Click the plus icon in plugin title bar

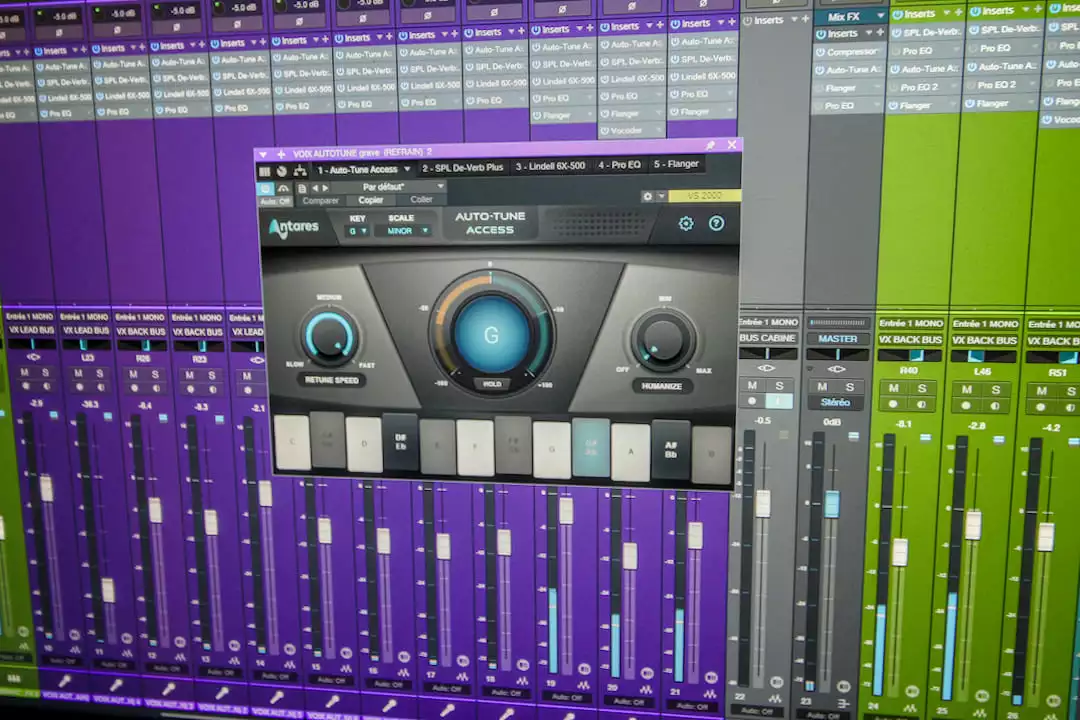[x=281, y=154]
